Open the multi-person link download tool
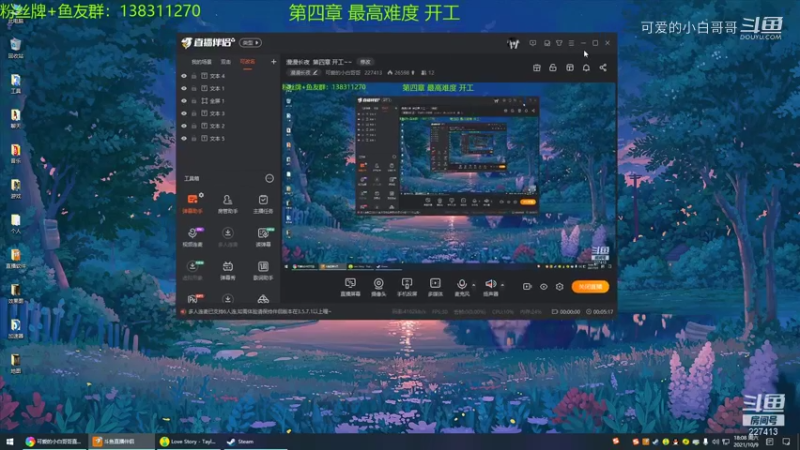Viewport: 800px width, 450px height. (x=228, y=237)
